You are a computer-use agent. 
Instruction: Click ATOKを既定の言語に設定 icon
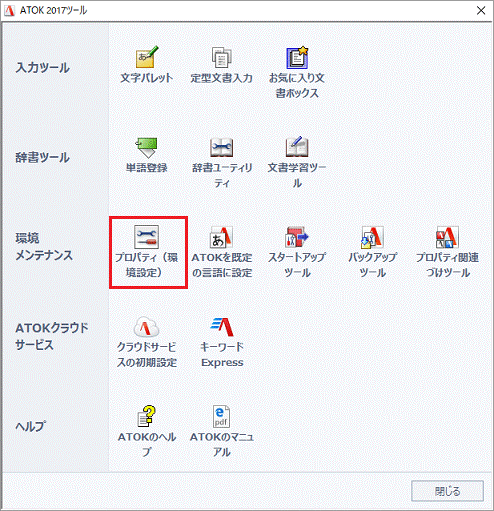pos(222,237)
